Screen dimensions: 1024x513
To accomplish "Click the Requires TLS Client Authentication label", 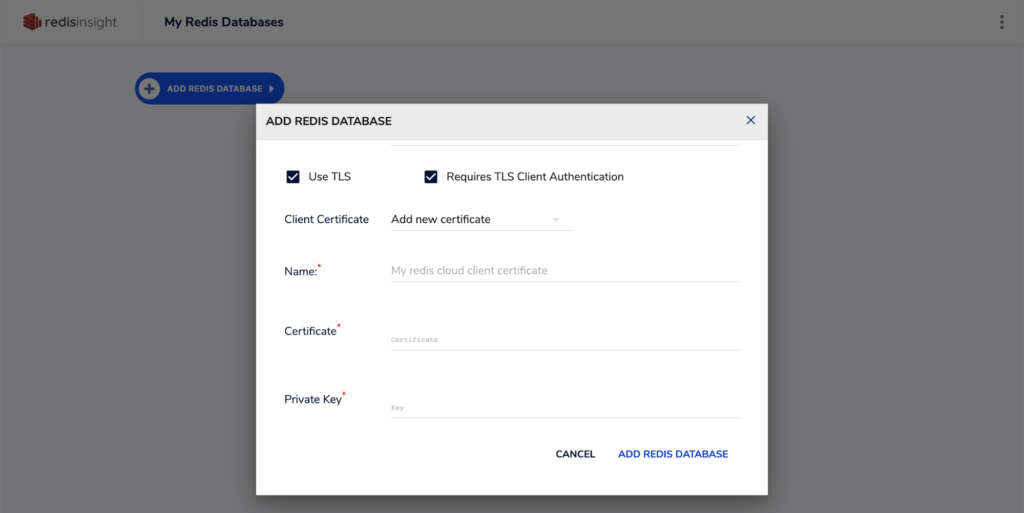I will click(535, 177).
